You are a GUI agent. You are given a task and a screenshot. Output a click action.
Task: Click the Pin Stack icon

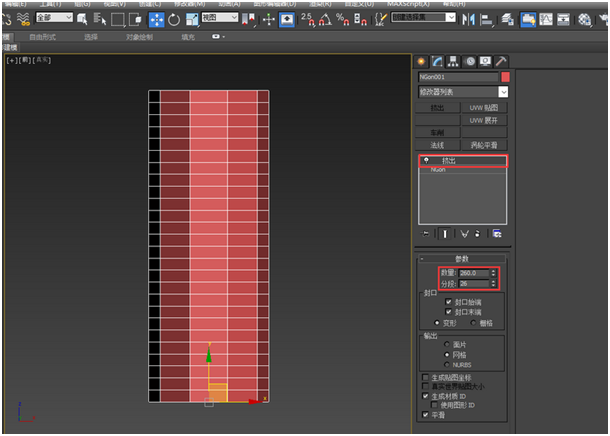pyautogui.click(x=426, y=234)
